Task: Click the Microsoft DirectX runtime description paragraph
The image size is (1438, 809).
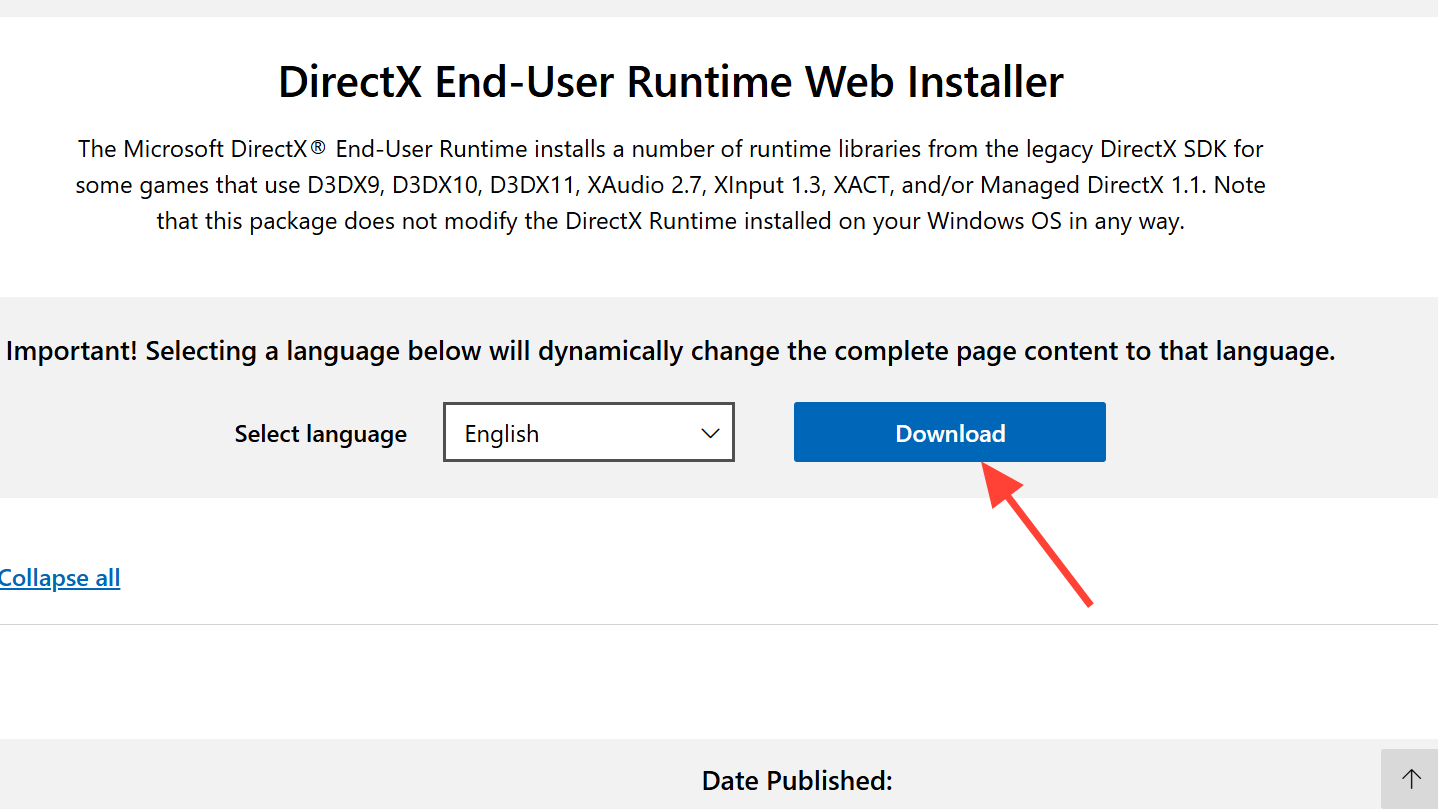Action: click(671, 185)
